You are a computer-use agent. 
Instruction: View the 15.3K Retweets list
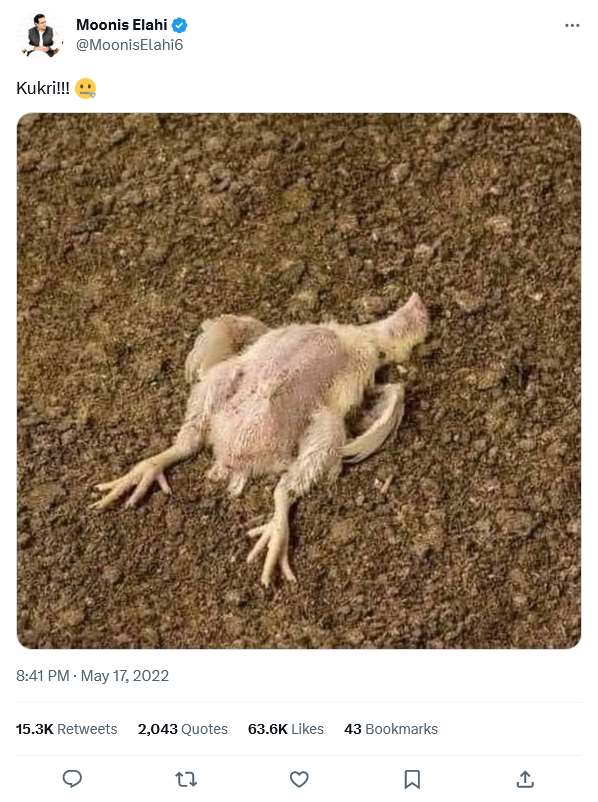(x=67, y=729)
